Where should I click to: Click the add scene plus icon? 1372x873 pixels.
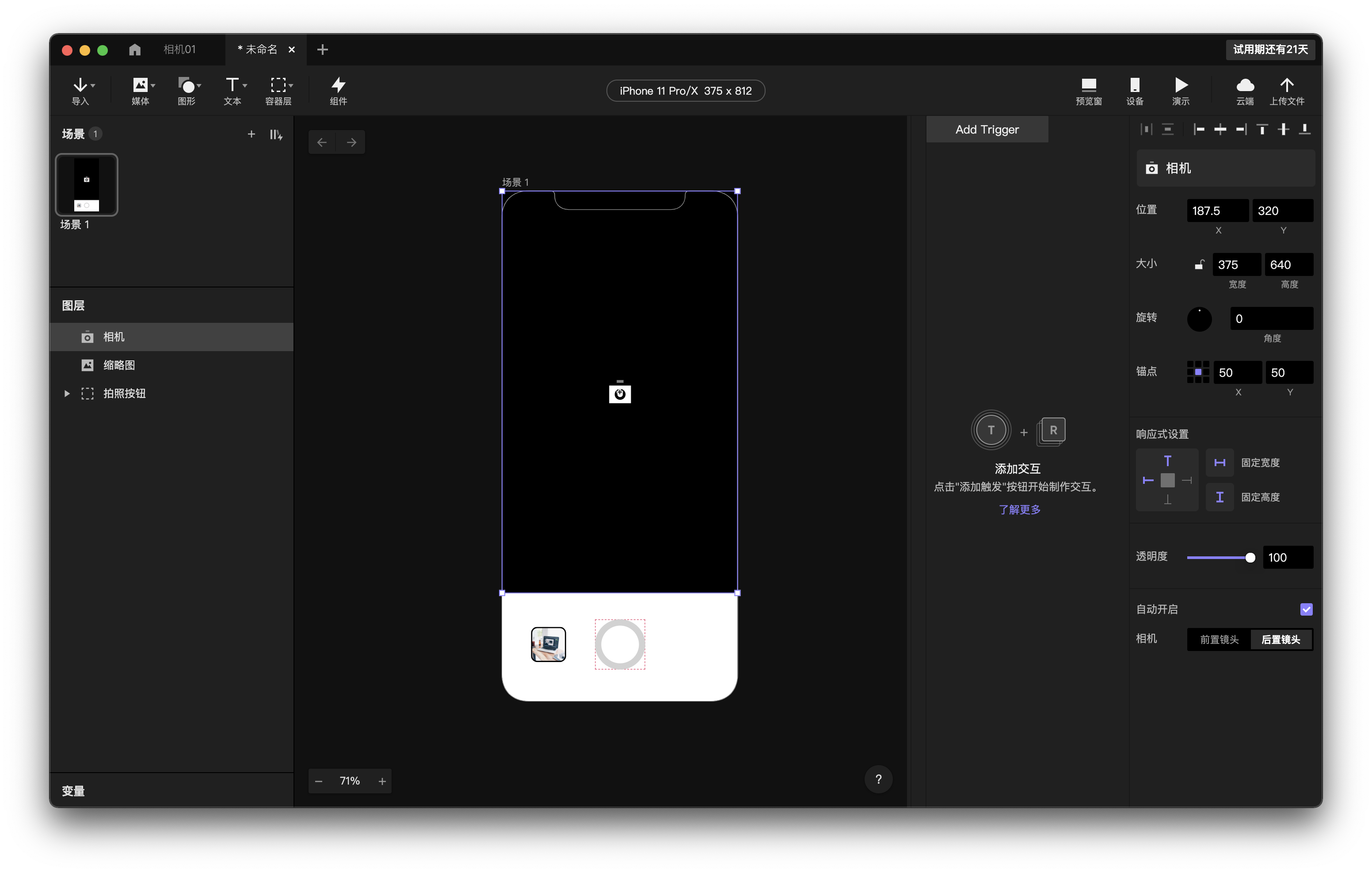tap(251, 134)
